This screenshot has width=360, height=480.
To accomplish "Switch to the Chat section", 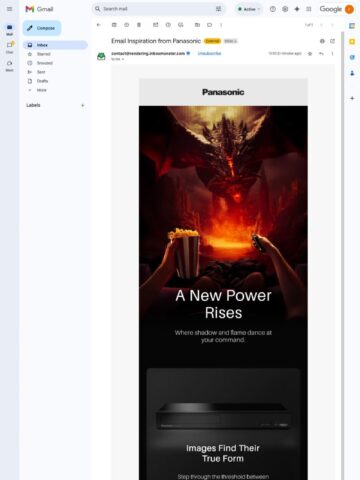I will tap(9, 47).
